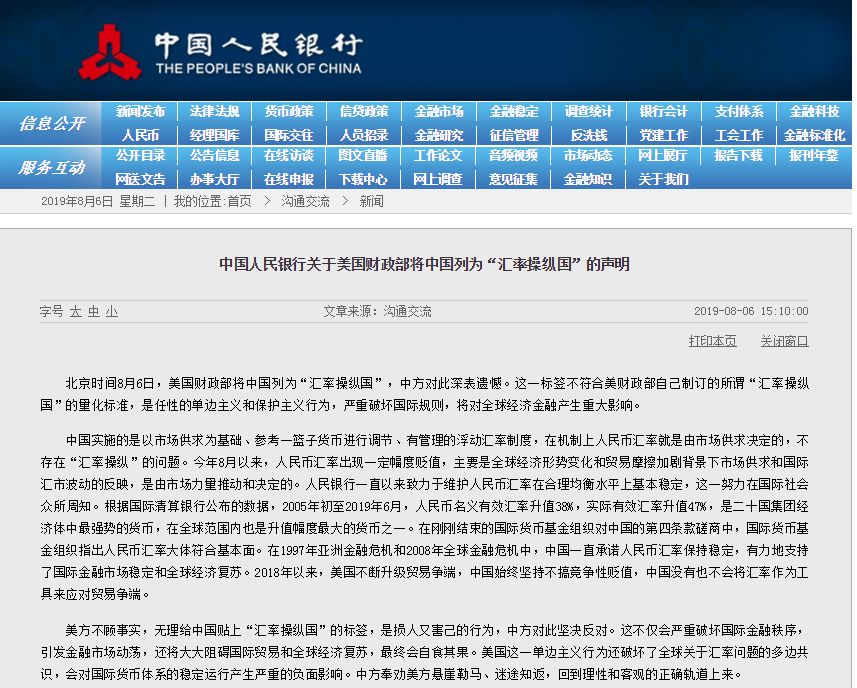Open 工作论文 navigation item
The image size is (857, 688).
pos(438,156)
